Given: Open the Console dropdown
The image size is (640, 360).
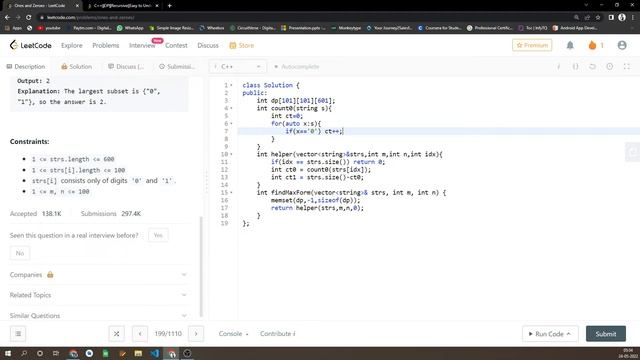Looking at the screenshot, I should [233, 333].
